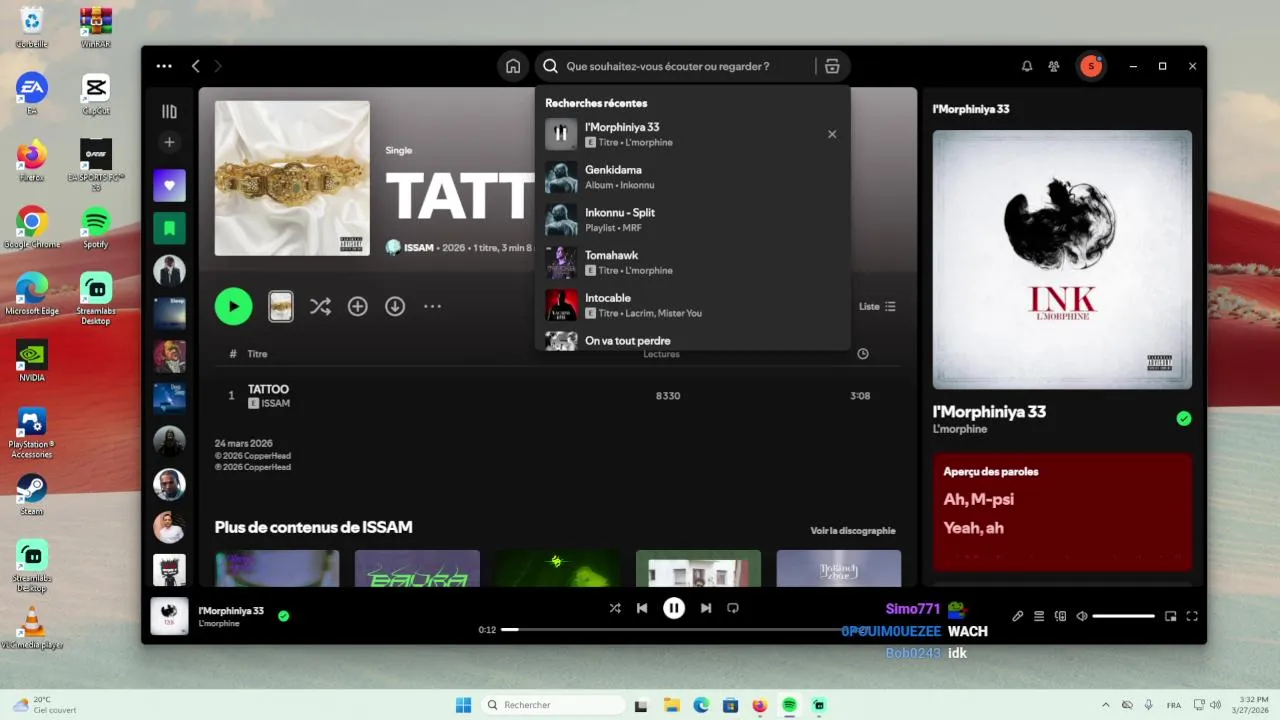Open Your Library sidebar icon
The width and height of the screenshot is (1280, 720).
tap(169, 111)
